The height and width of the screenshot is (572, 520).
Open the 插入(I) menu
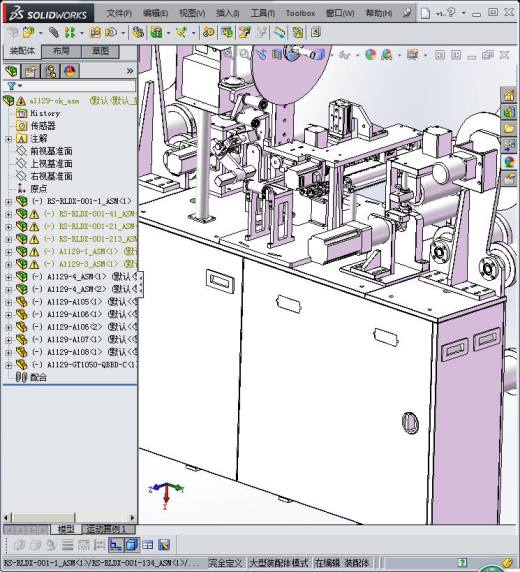click(228, 13)
